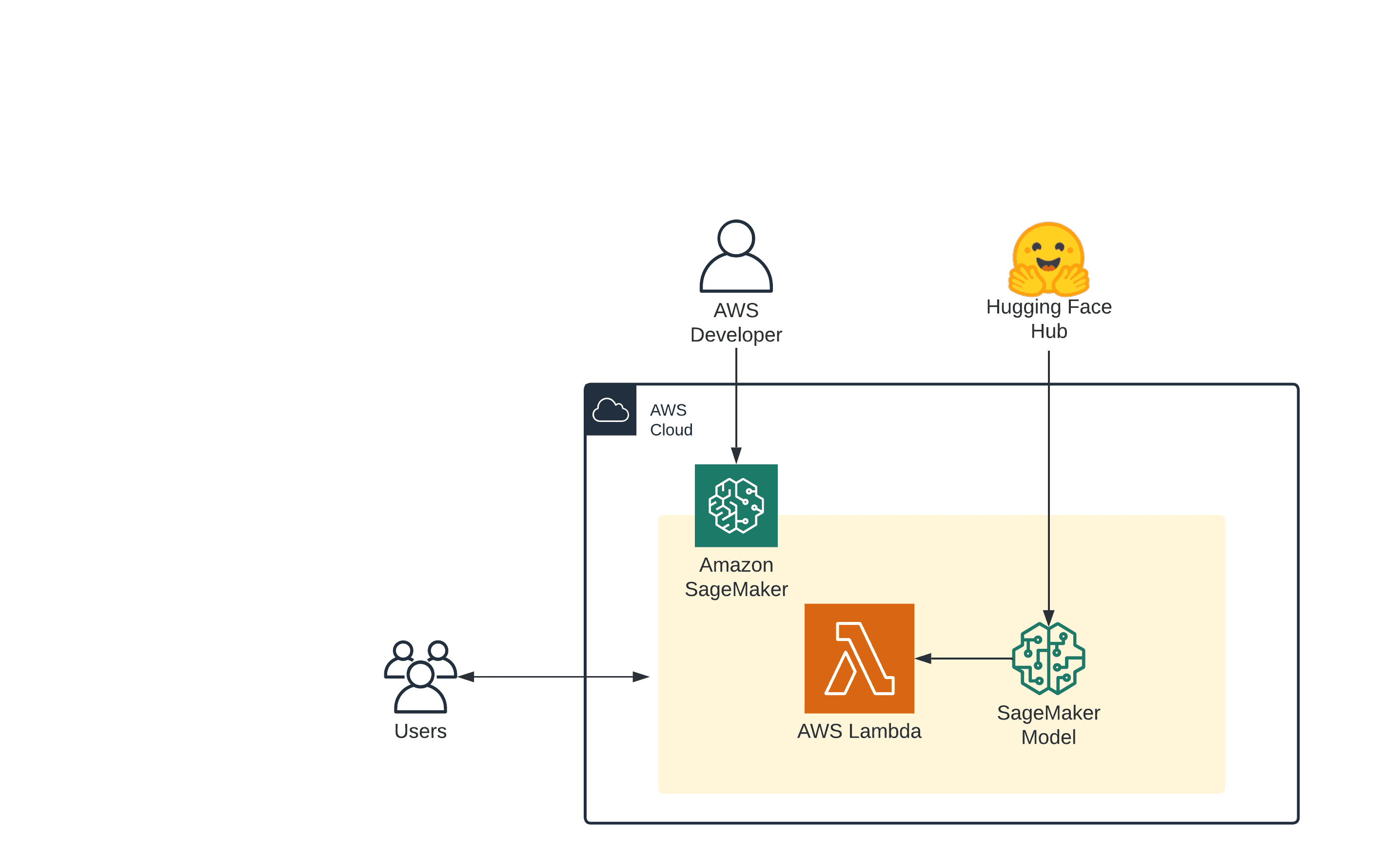Click the AWS Cloud icon badge
1400x860 pixels.
click(x=611, y=410)
